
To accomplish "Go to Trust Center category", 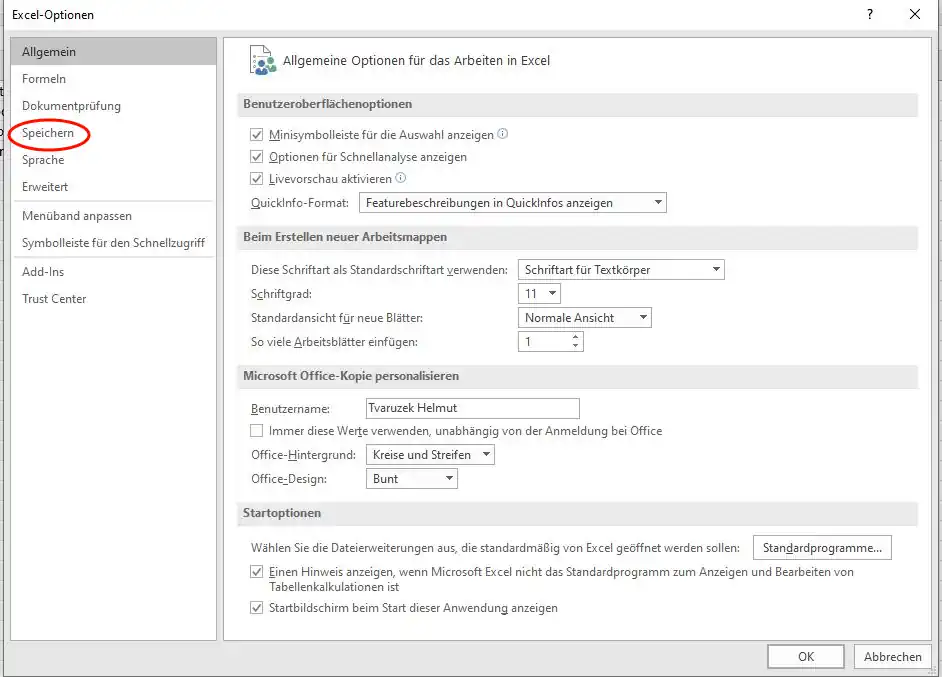I will [x=54, y=299].
